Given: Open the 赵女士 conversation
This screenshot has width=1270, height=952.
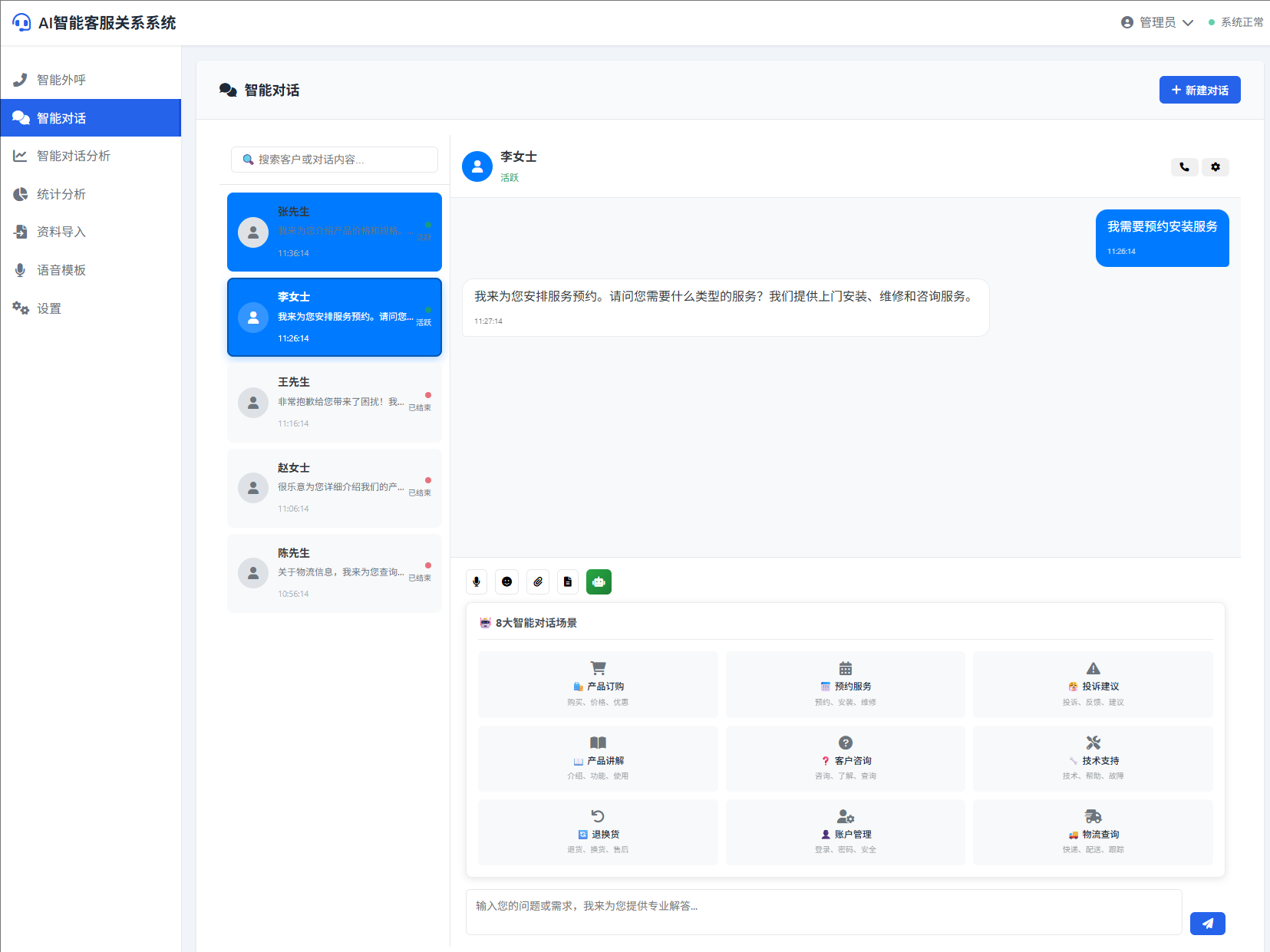Looking at the screenshot, I should click(335, 488).
